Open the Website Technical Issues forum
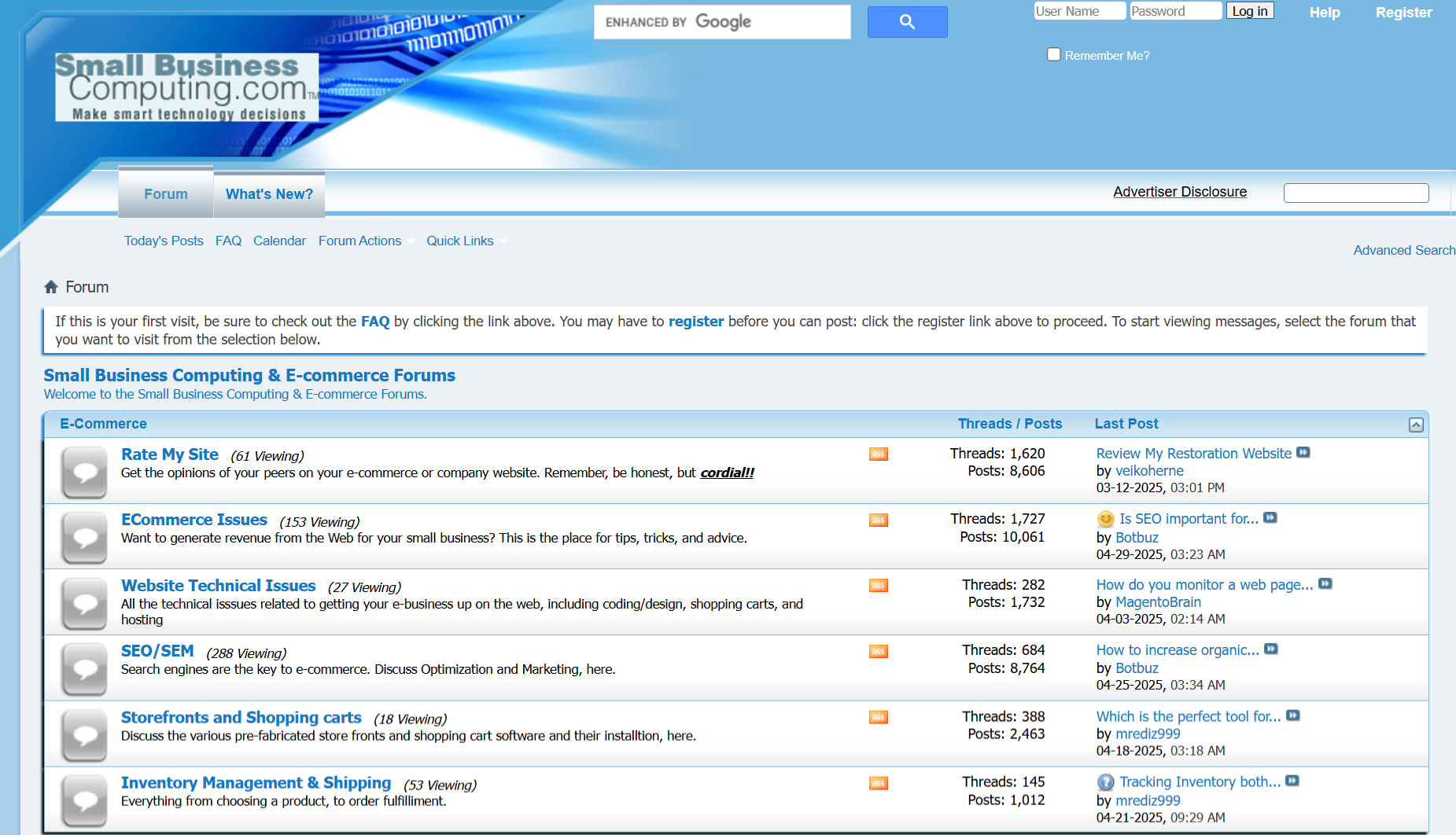Image resolution: width=1456 pixels, height=835 pixels. click(219, 586)
